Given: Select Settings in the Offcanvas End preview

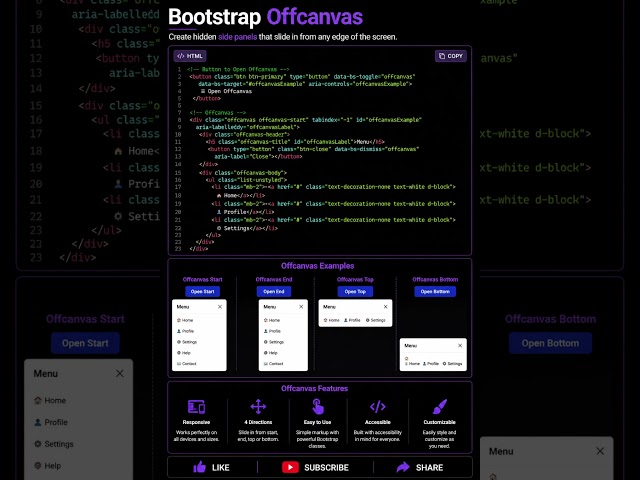Looking at the screenshot, I should (274, 342).
